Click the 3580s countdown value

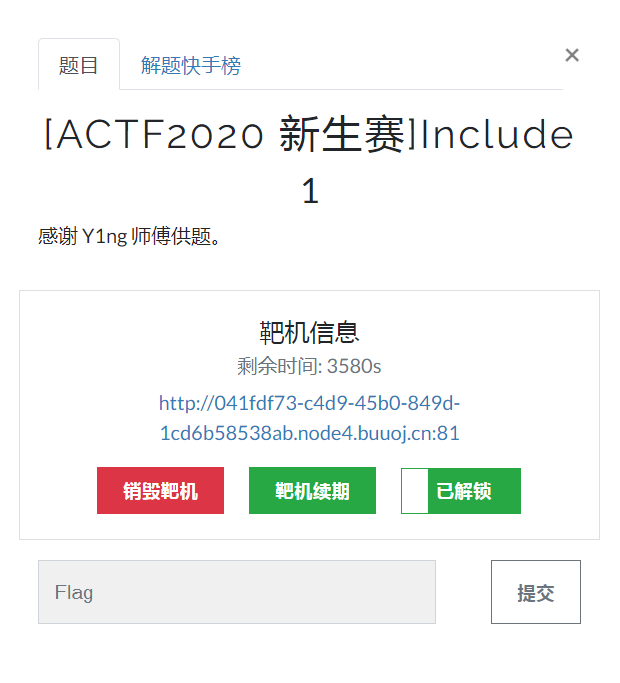354,366
